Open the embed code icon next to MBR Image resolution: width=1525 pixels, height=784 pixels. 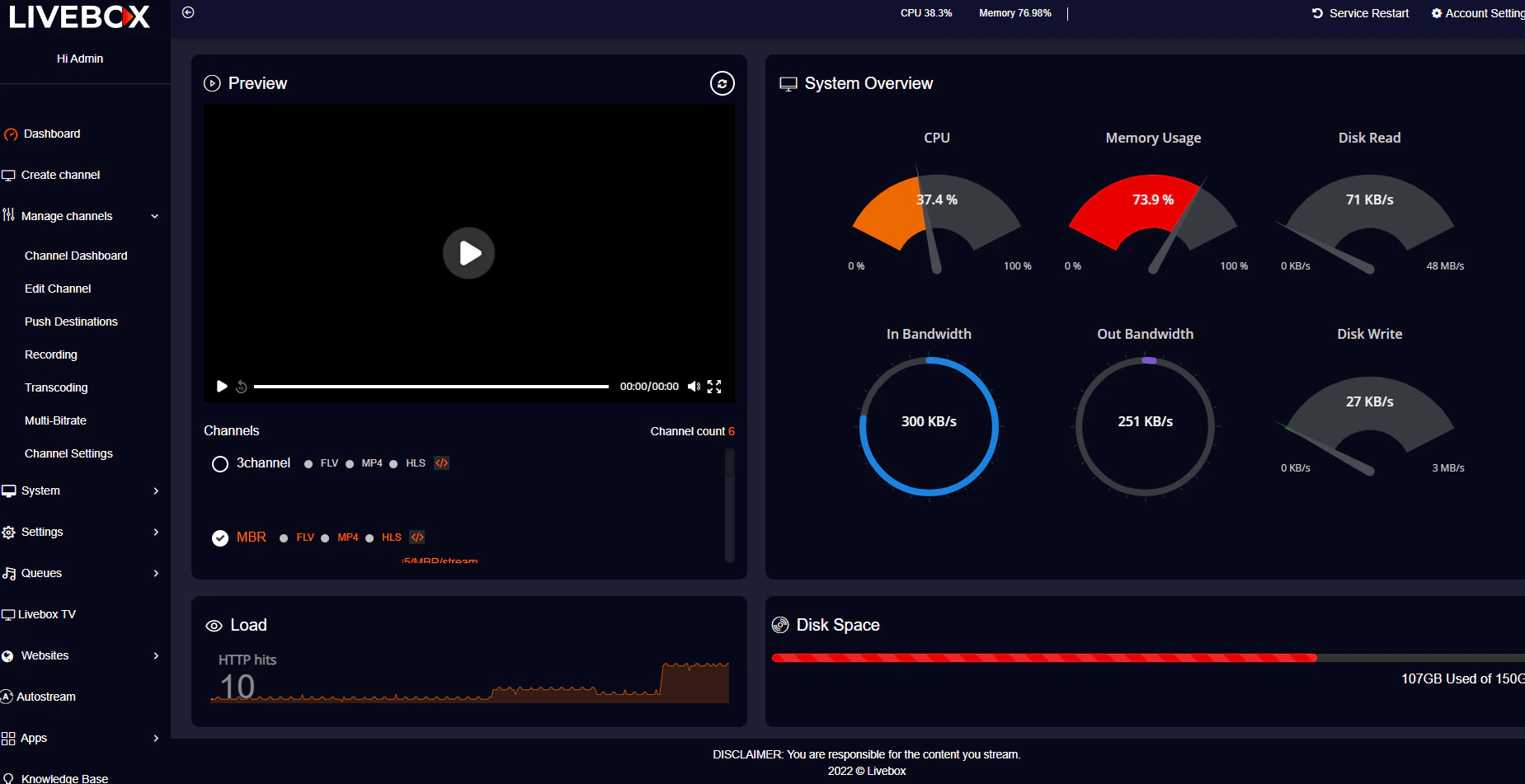tap(417, 537)
